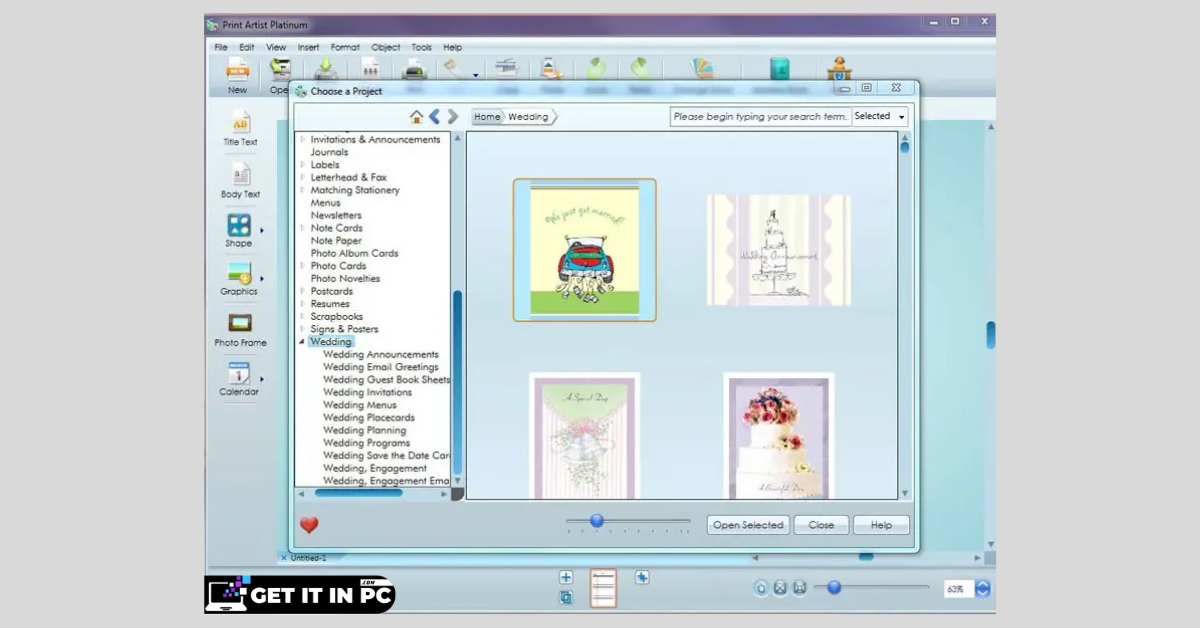Select the Calendar tool icon
Image resolution: width=1200 pixels, height=628 pixels.
(239, 374)
